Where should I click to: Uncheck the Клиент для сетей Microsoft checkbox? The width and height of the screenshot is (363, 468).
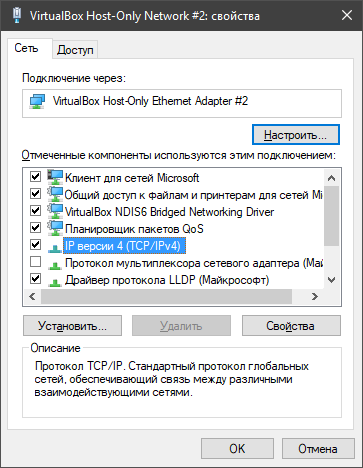[35, 176]
